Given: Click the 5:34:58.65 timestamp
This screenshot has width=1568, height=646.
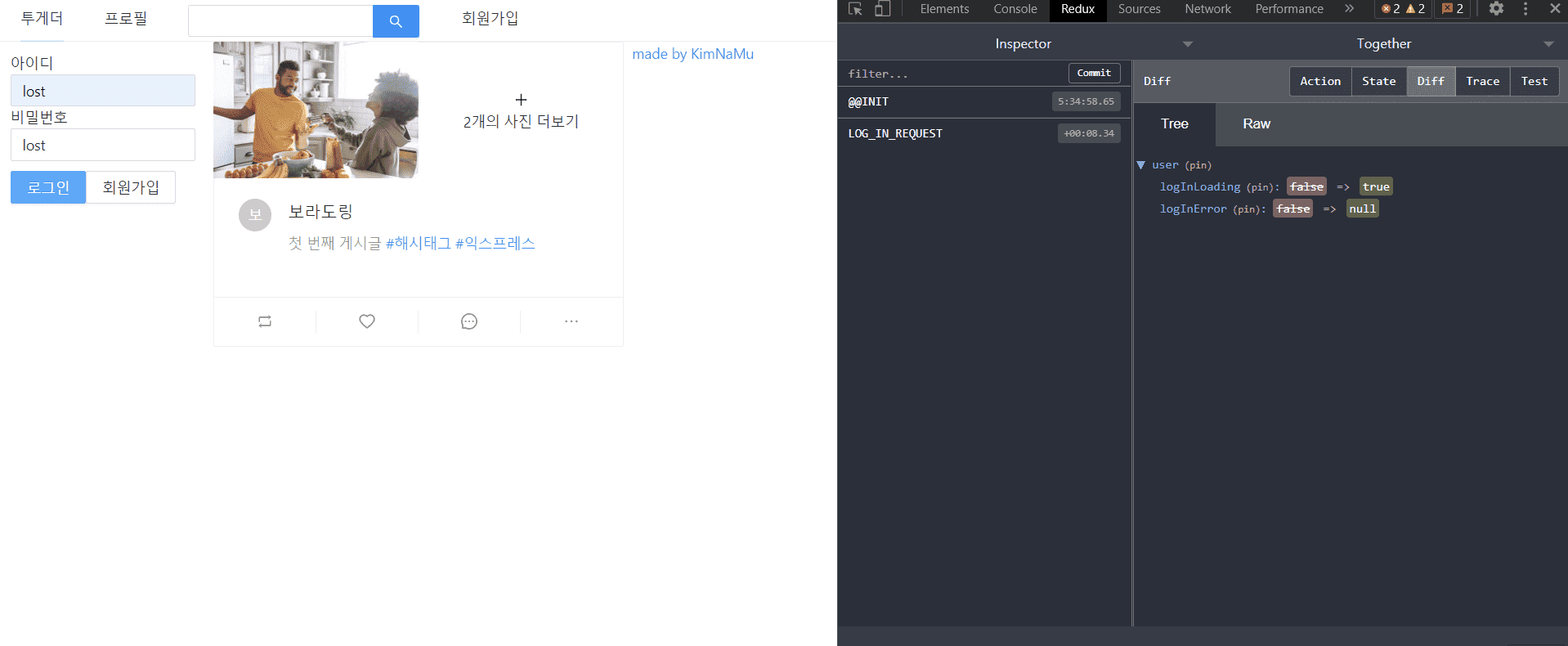Looking at the screenshot, I should click(1086, 101).
